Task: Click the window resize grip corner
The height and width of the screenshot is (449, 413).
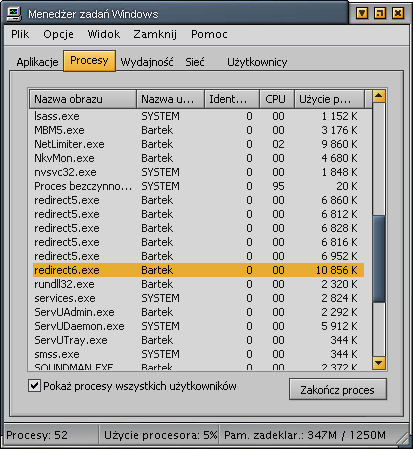Action: 404,440
